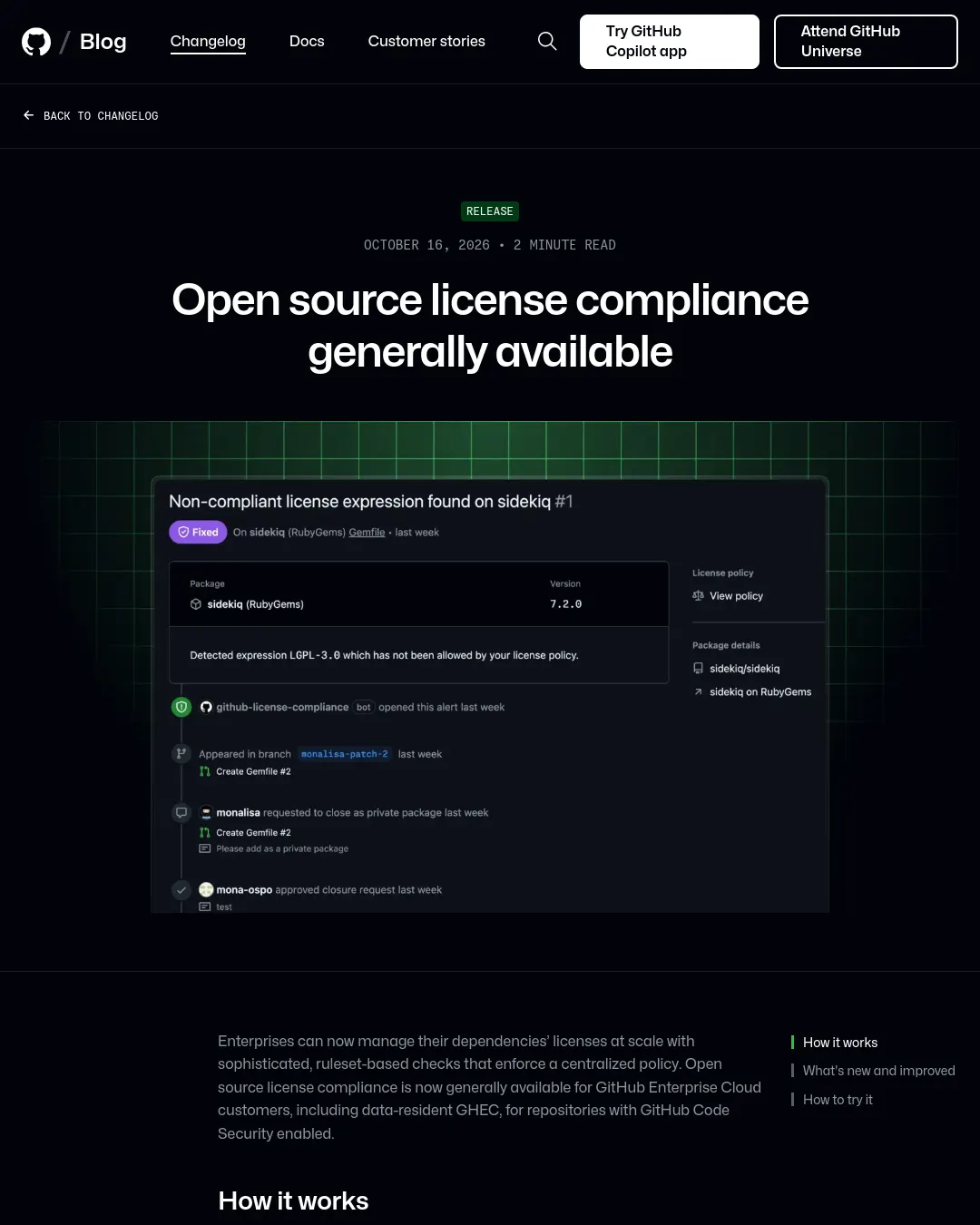Click the monalisa-patch-2 branch label
The height and width of the screenshot is (1225, 980).
click(345, 754)
